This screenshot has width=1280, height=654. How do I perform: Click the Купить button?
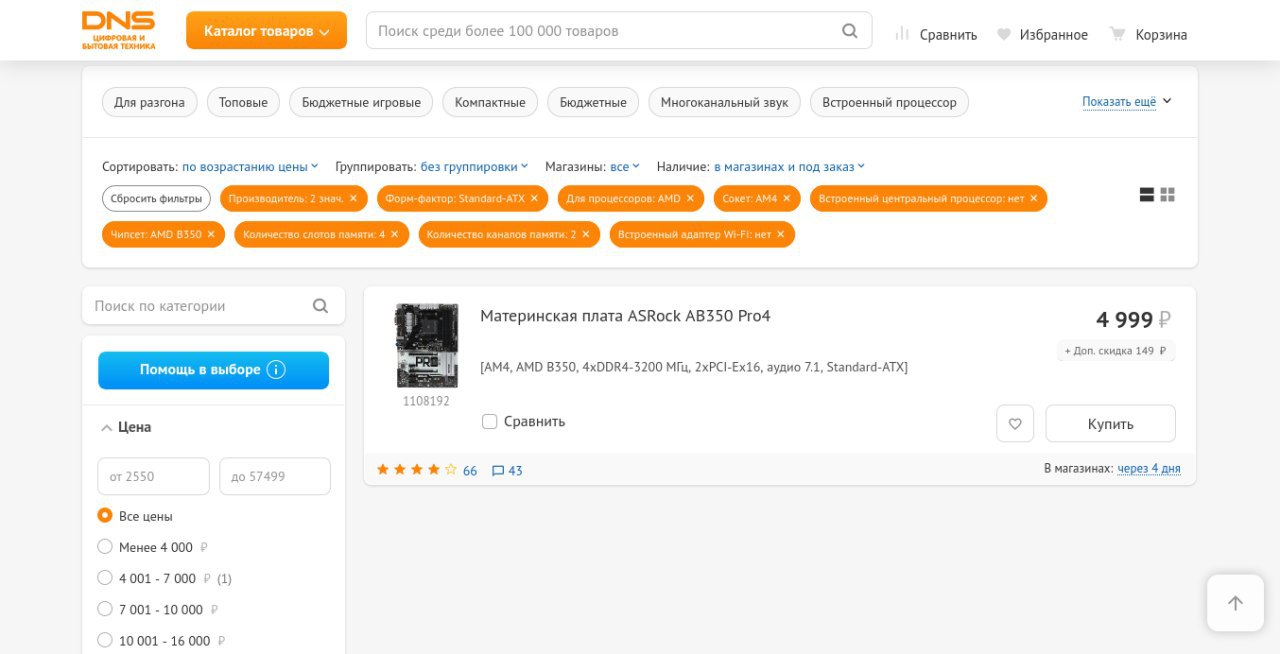point(1110,424)
